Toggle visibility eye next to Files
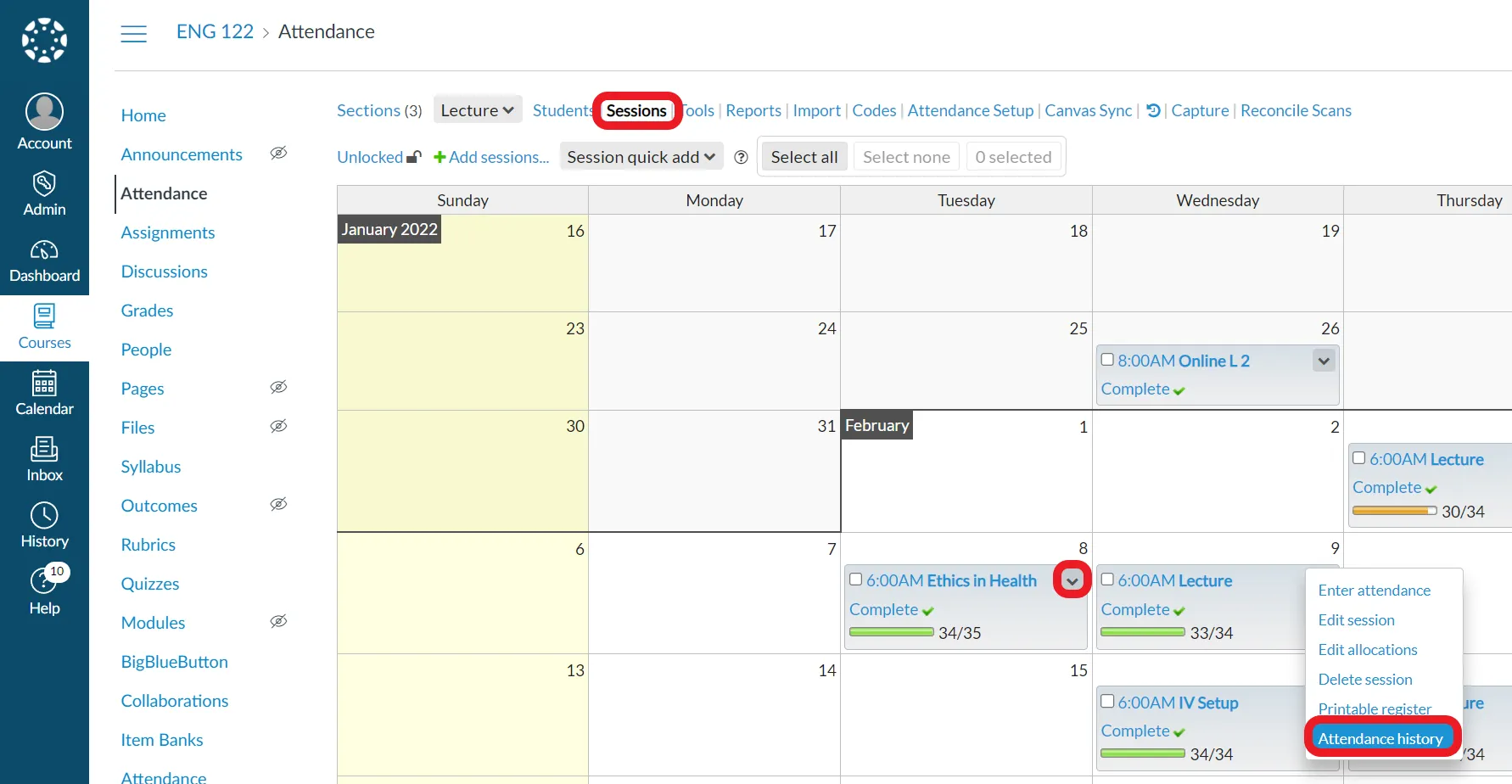The height and width of the screenshot is (784, 1512). [x=278, y=427]
